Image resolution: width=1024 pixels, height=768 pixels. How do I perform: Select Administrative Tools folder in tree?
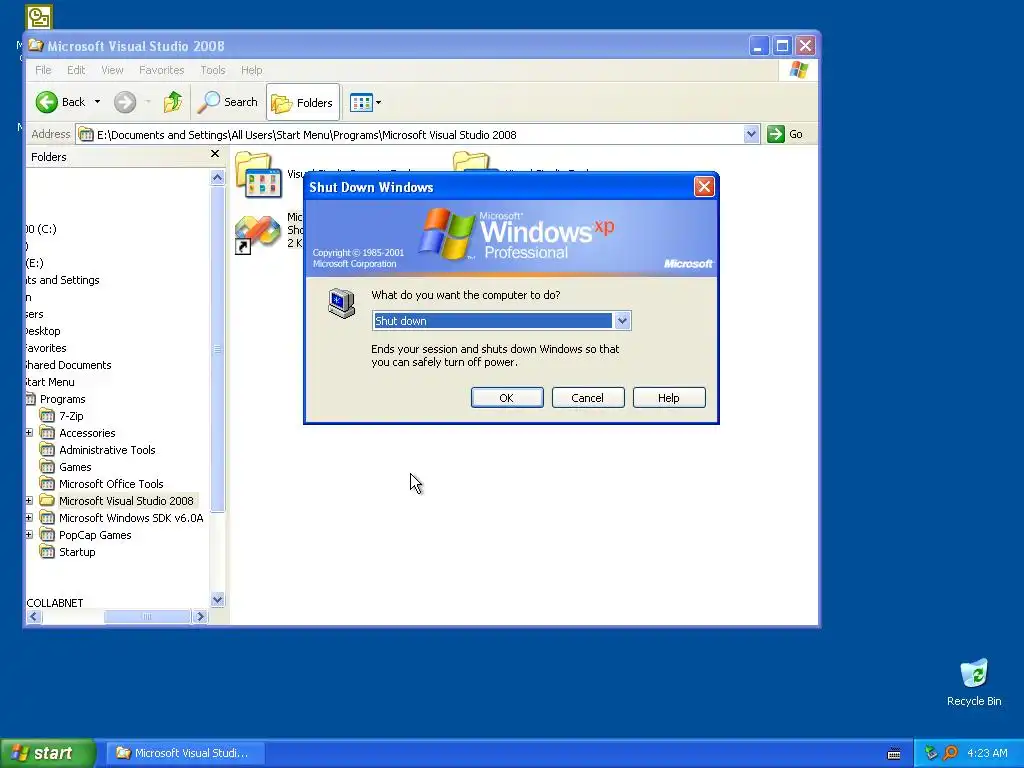point(107,450)
